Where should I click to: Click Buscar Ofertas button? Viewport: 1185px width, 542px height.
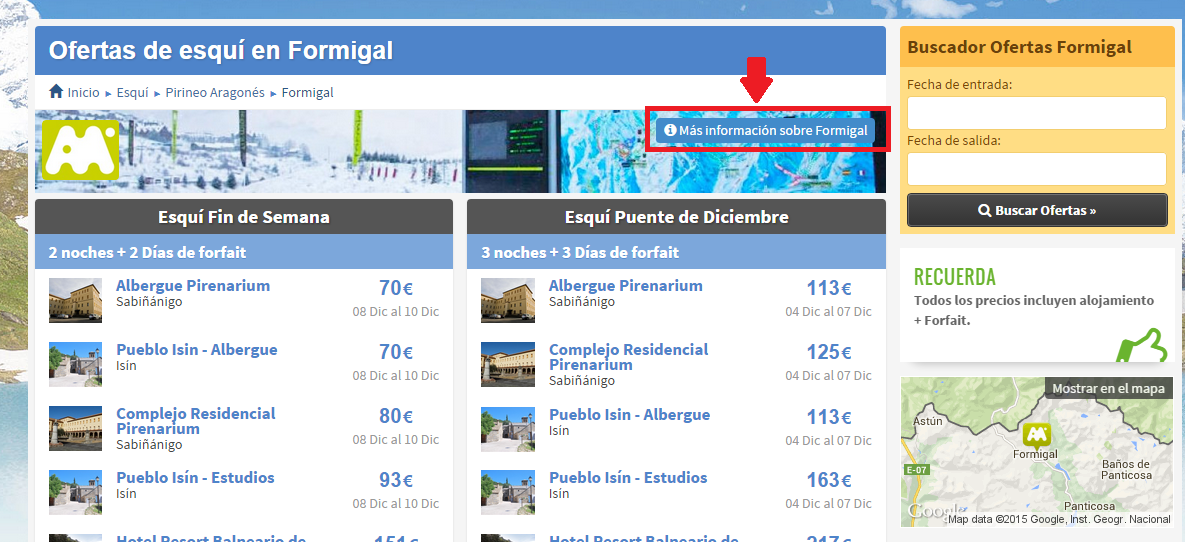coord(1037,210)
